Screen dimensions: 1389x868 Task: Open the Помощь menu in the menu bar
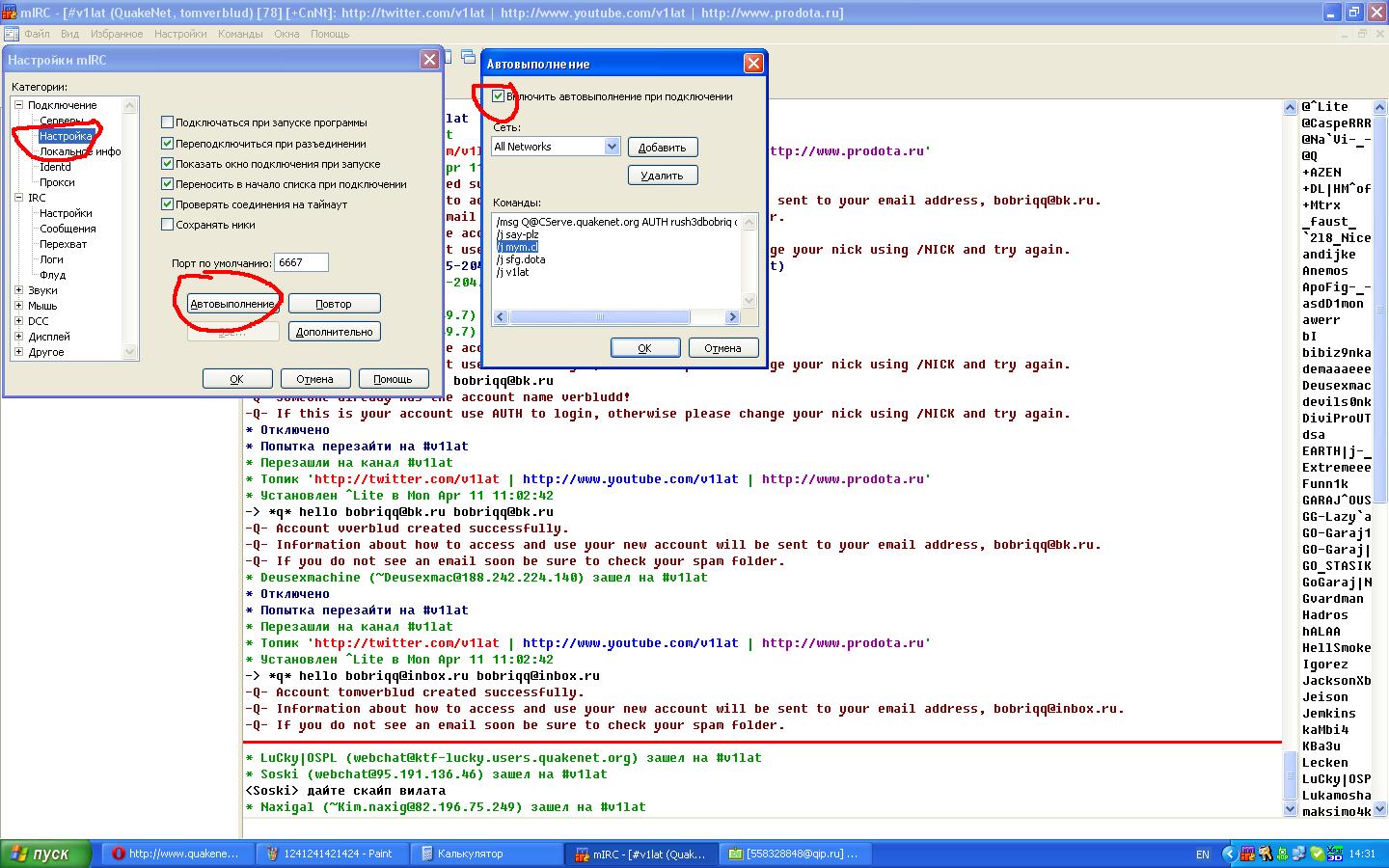point(330,34)
